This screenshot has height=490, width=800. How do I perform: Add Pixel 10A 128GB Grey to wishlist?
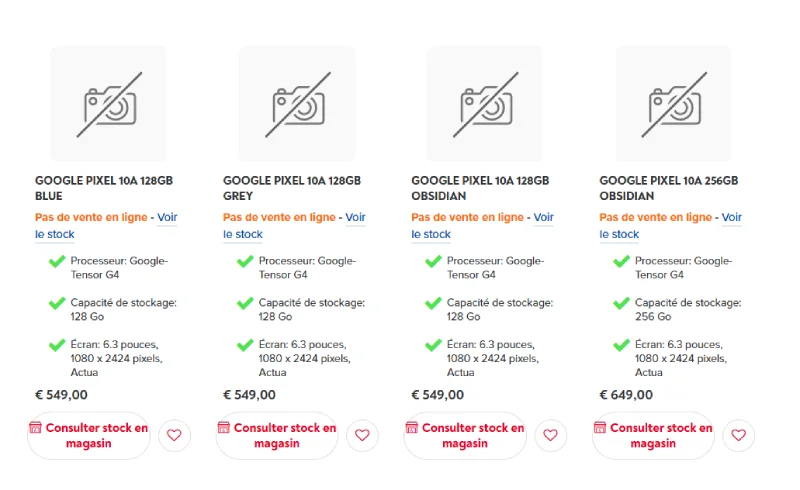[362, 435]
